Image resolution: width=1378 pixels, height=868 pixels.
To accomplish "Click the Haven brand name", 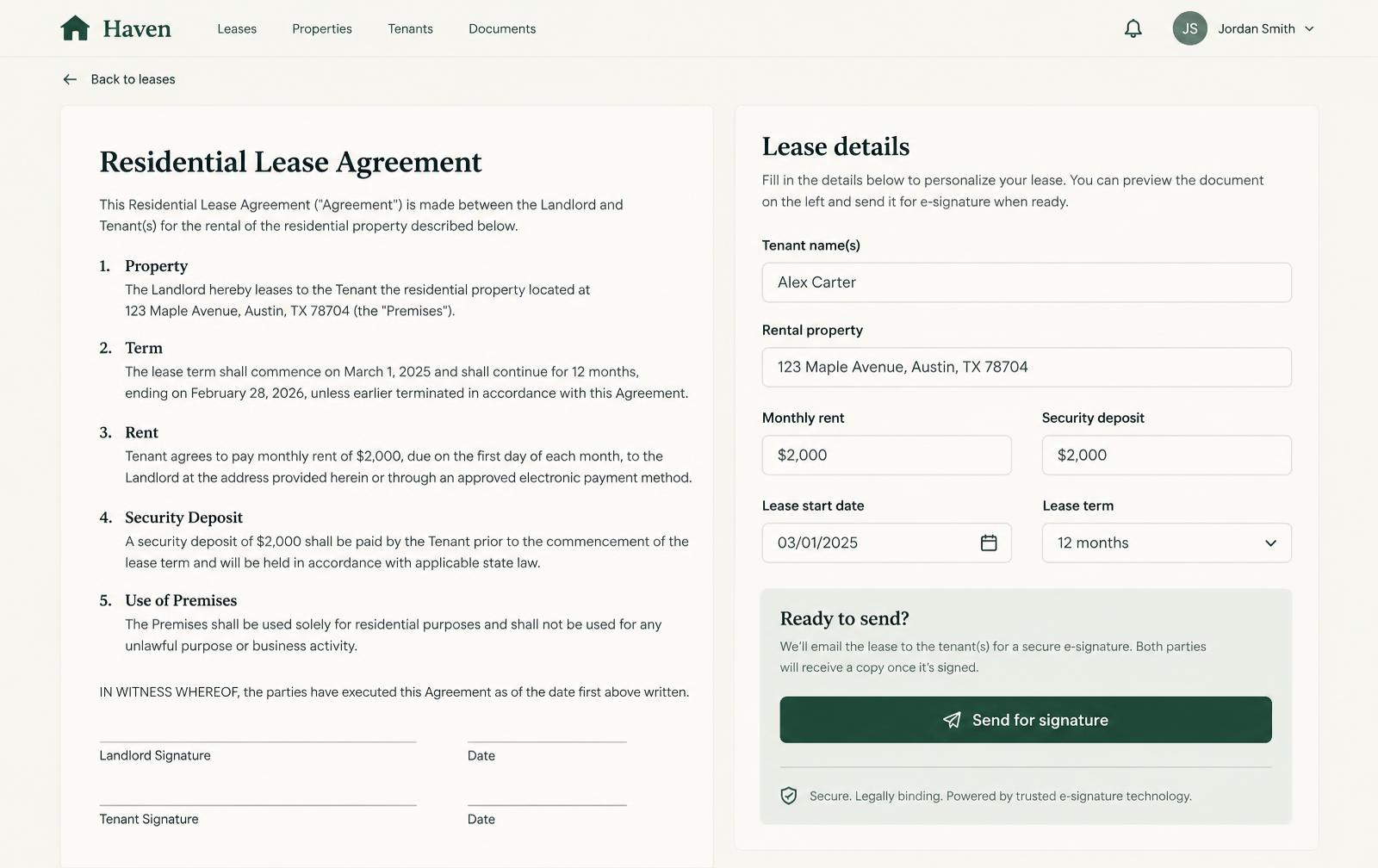I will tap(137, 29).
